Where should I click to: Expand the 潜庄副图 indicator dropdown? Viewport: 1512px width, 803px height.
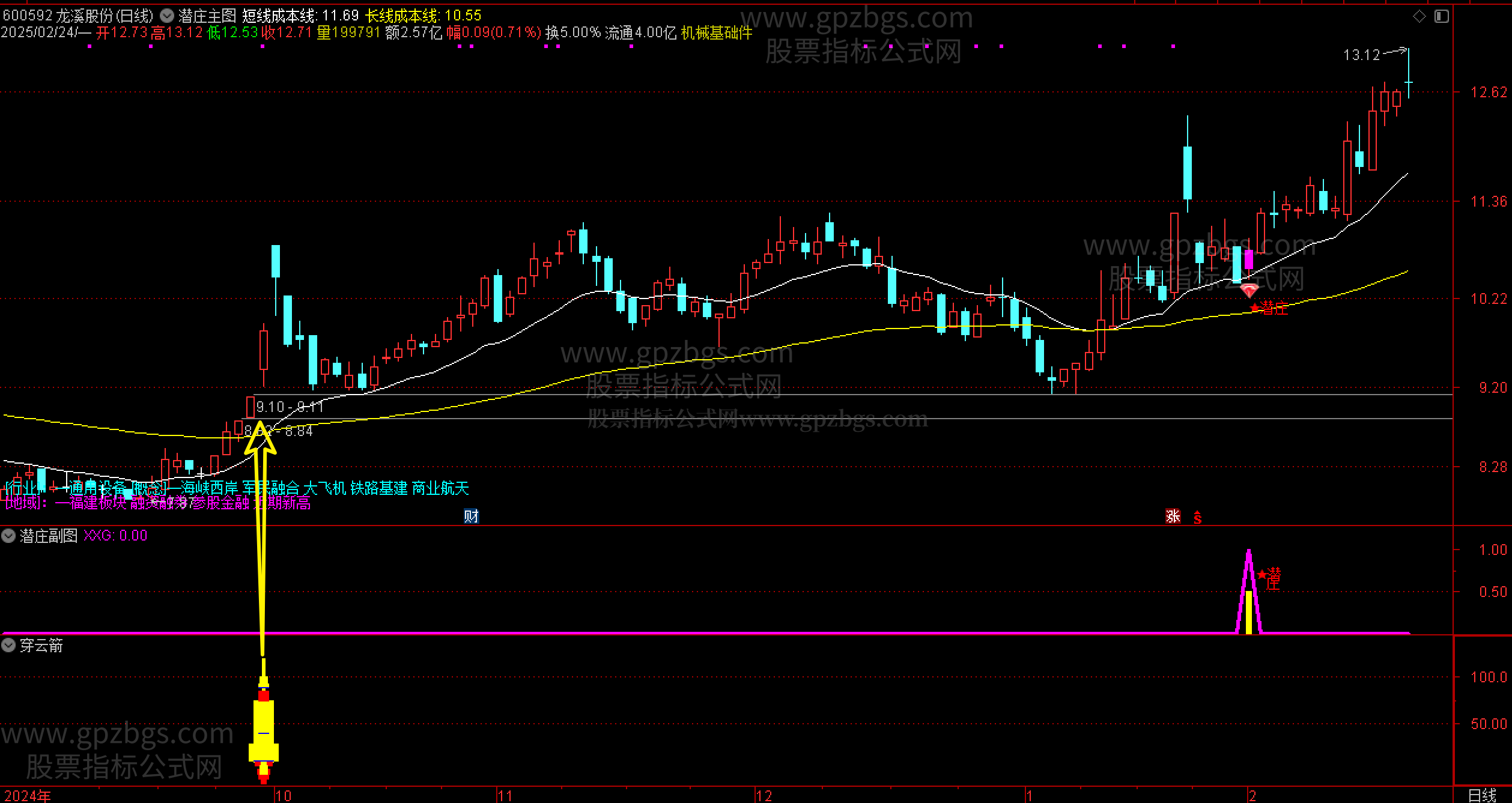pyautogui.click(x=8, y=536)
